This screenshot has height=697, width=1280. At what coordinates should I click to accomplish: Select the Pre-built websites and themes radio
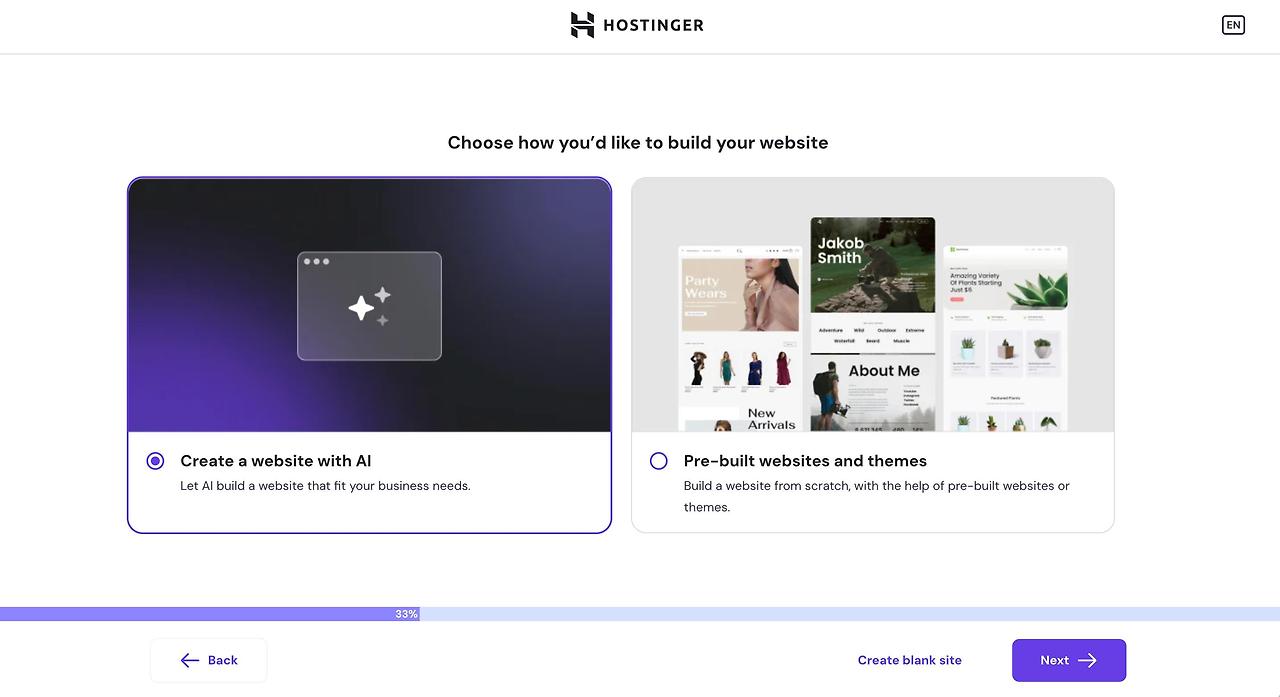tap(658, 461)
